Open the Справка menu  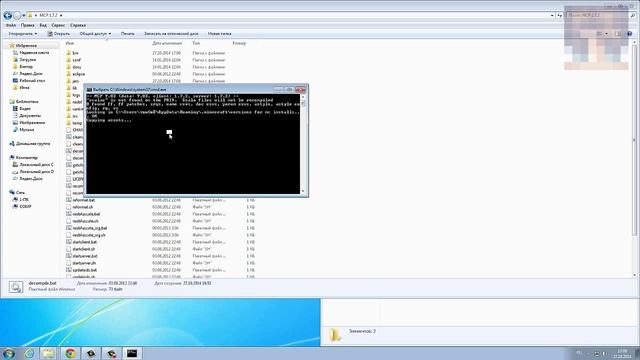(x=78, y=25)
